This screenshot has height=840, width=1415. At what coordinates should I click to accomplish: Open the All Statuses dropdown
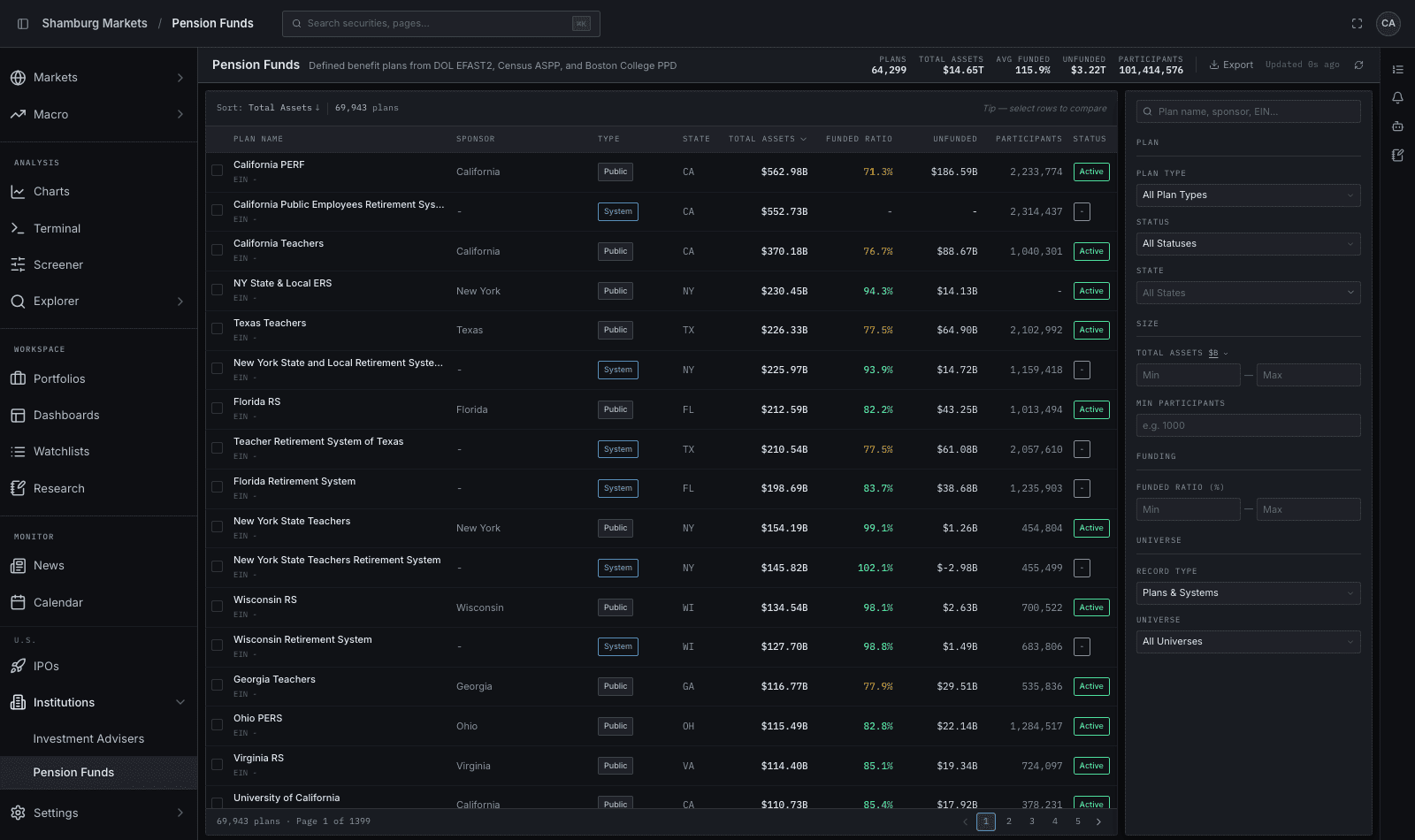click(x=1248, y=244)
